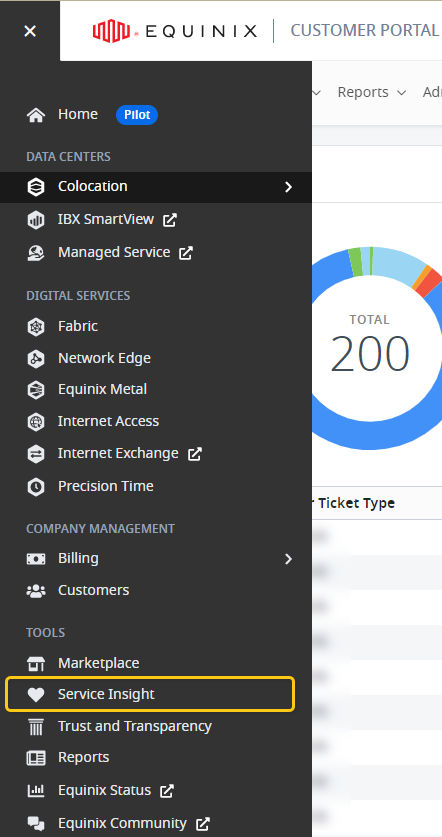
Task: Click the Precision Time clock icon
Action: 36,486
